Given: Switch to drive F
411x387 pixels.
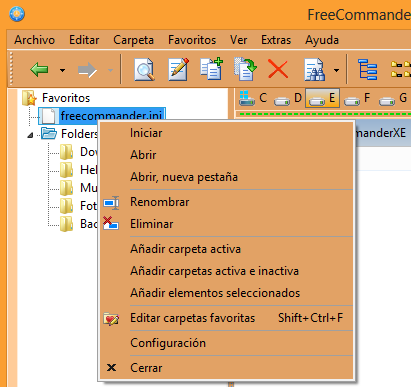Looking at the screenshot, I should click(357, 98).
